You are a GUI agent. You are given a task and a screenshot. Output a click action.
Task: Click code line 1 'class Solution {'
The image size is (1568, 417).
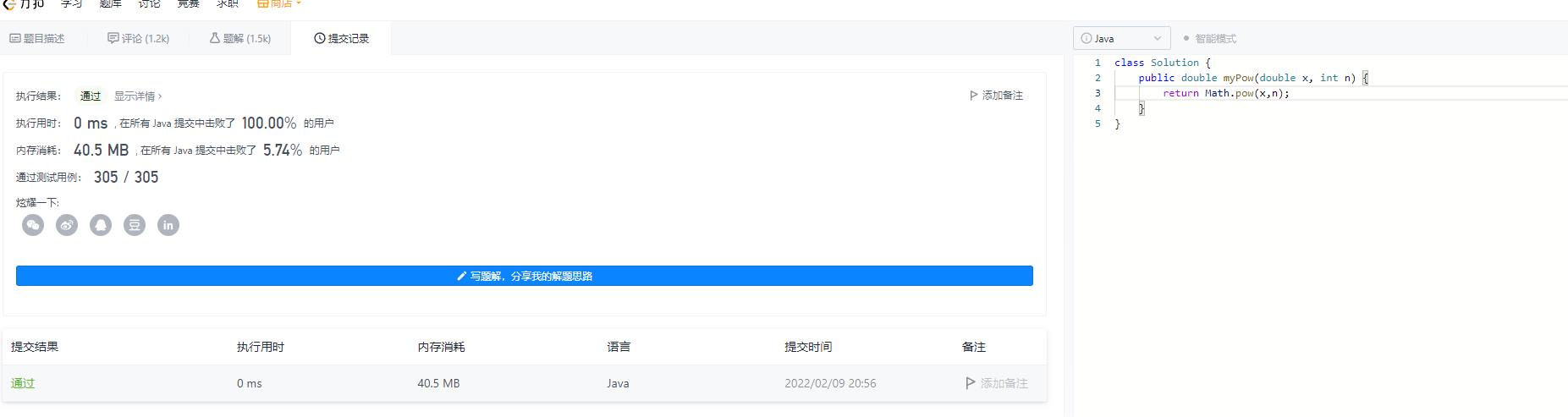(1162, 63)
